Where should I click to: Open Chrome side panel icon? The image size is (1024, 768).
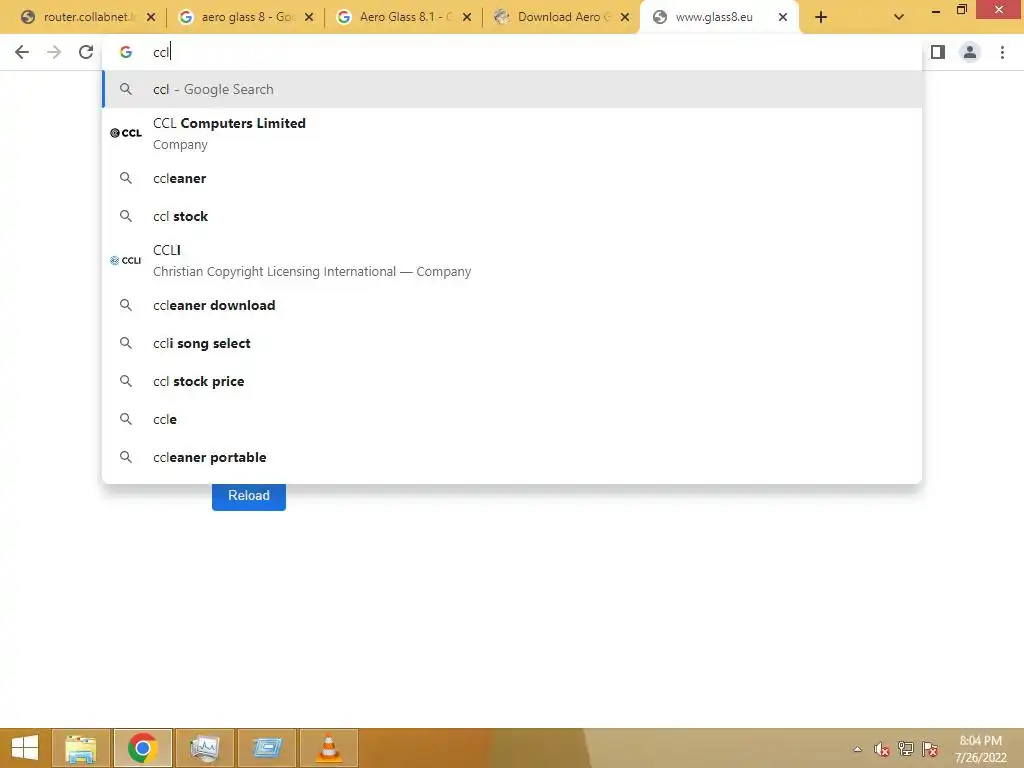[938, 52]
